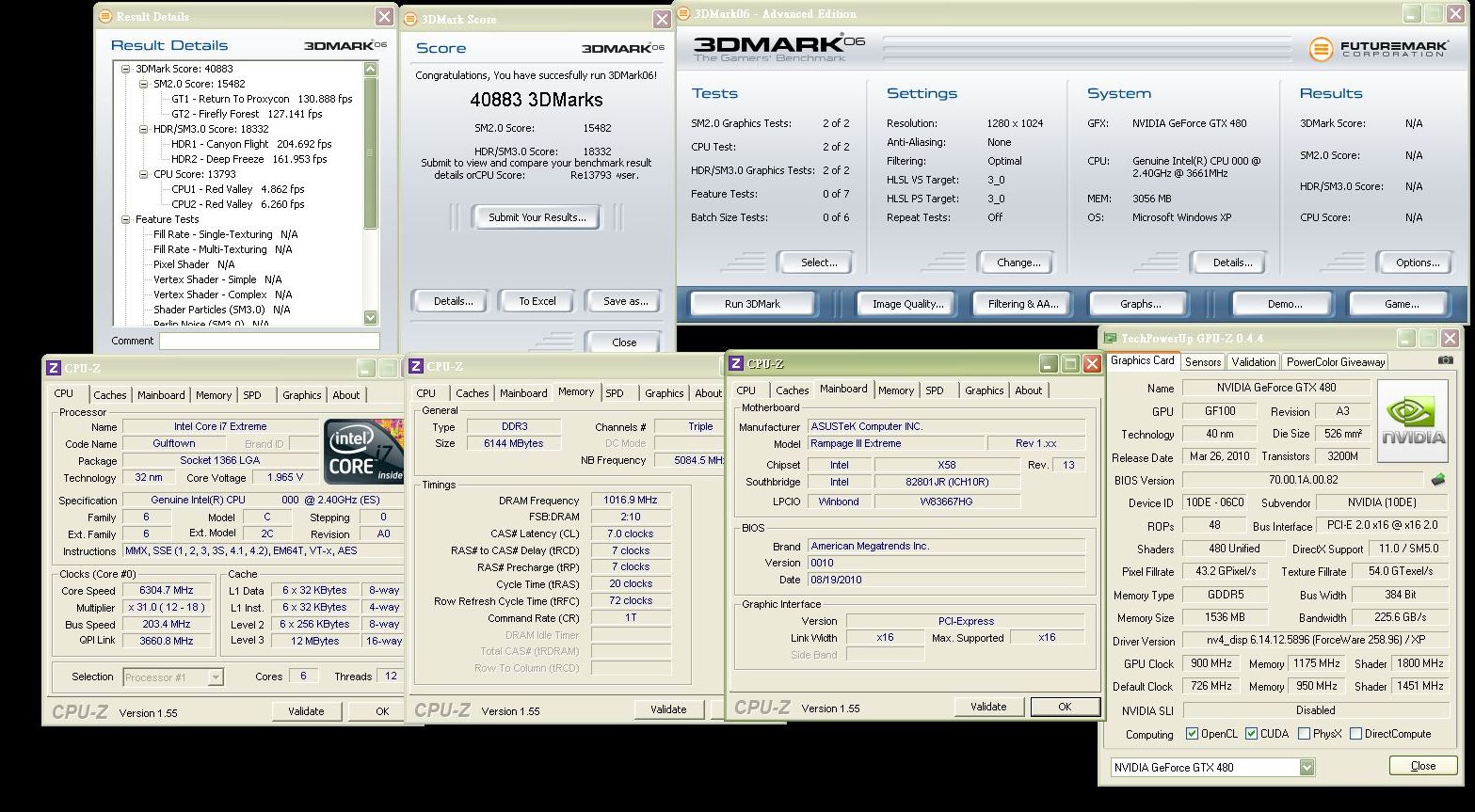The image size is (1475, 812).
Task: Click the DRAM Frequency 1016.9 MHz value
Action: [631, 501]
